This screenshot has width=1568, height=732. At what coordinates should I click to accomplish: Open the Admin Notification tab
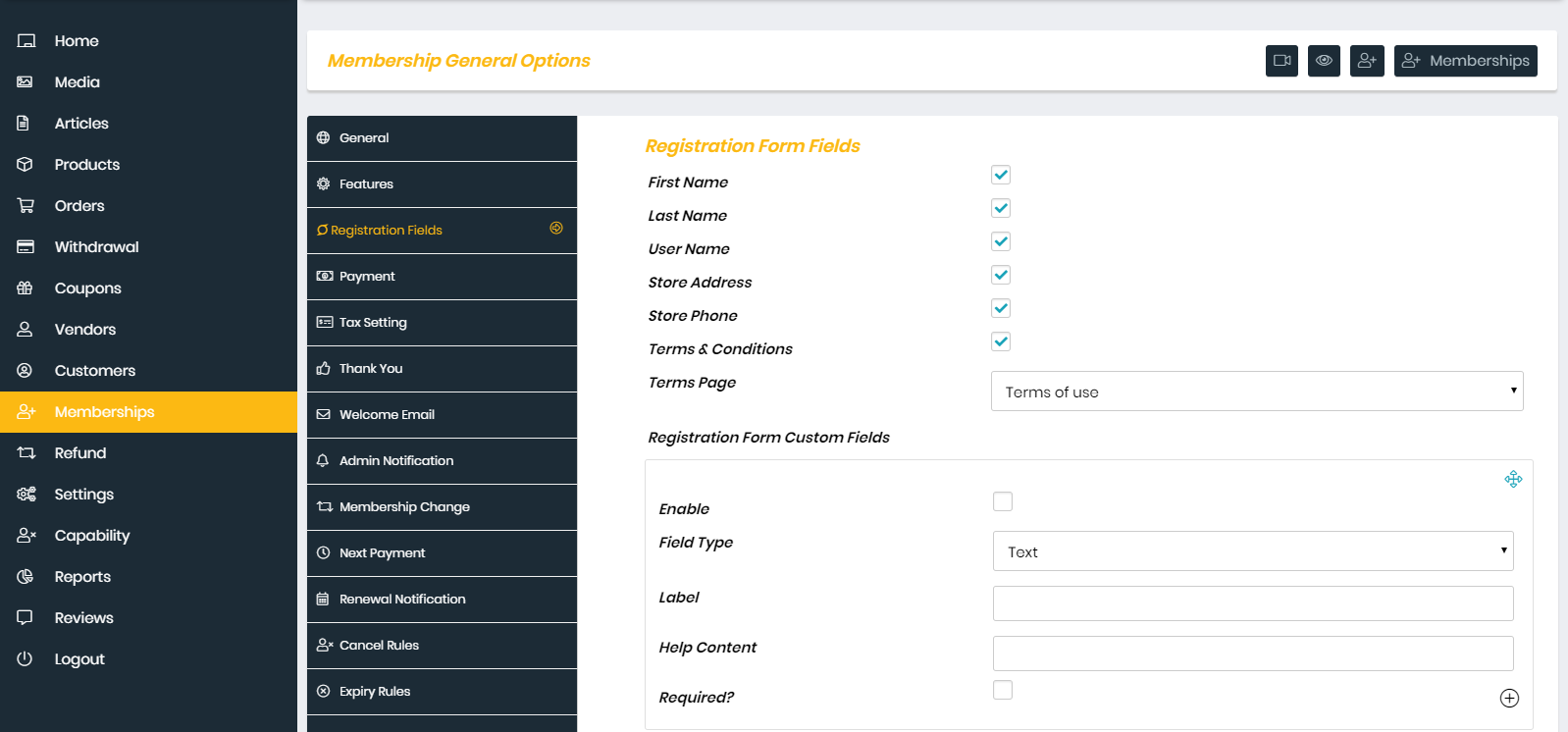[x=442, y=461]
